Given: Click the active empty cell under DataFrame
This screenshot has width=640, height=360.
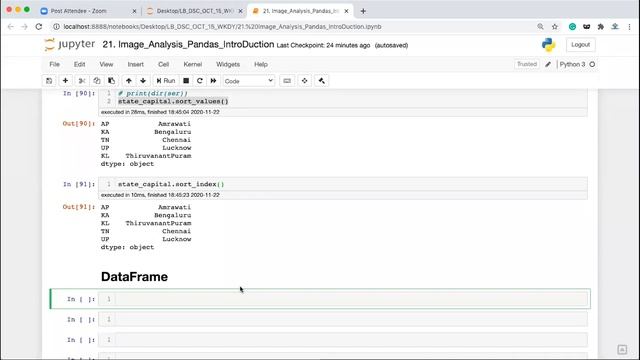Looking at the screenshot, I should click(x=343, y=299).
